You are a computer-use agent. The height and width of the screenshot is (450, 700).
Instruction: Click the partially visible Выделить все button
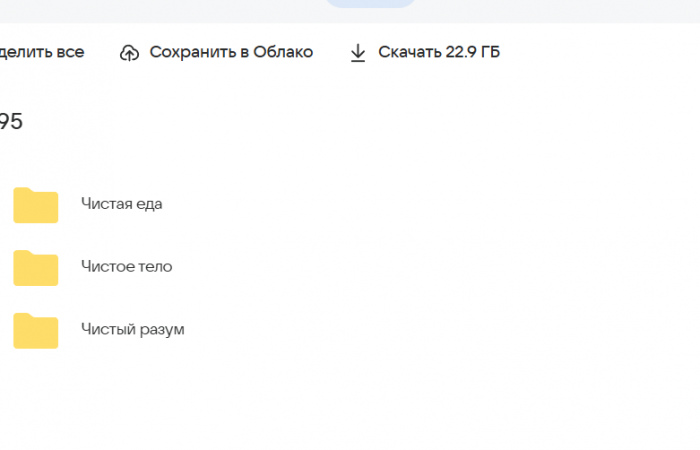pyautogui.click(x=41, y=52)
